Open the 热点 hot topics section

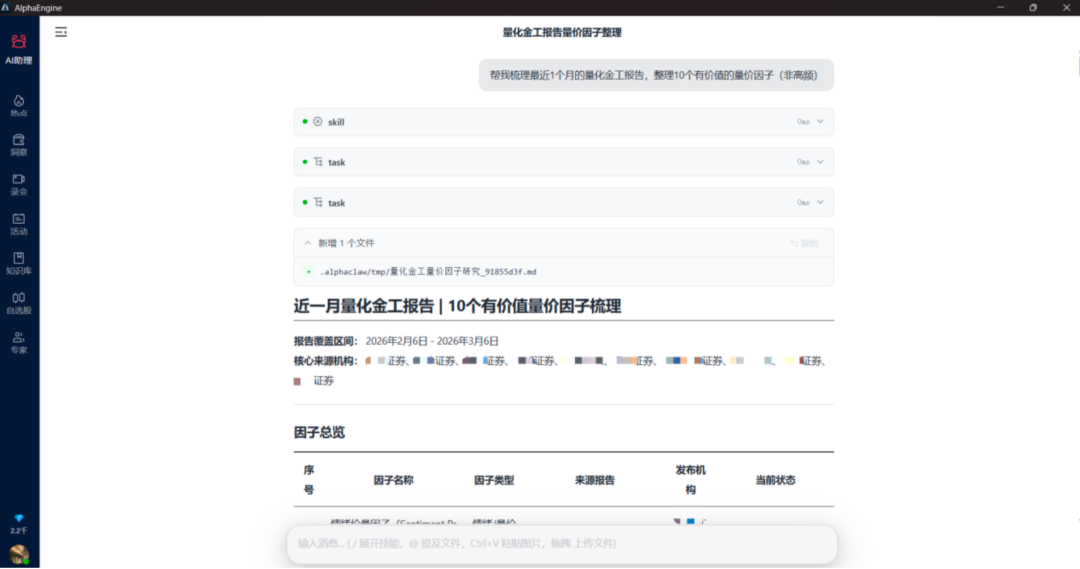tap(19, 105)
